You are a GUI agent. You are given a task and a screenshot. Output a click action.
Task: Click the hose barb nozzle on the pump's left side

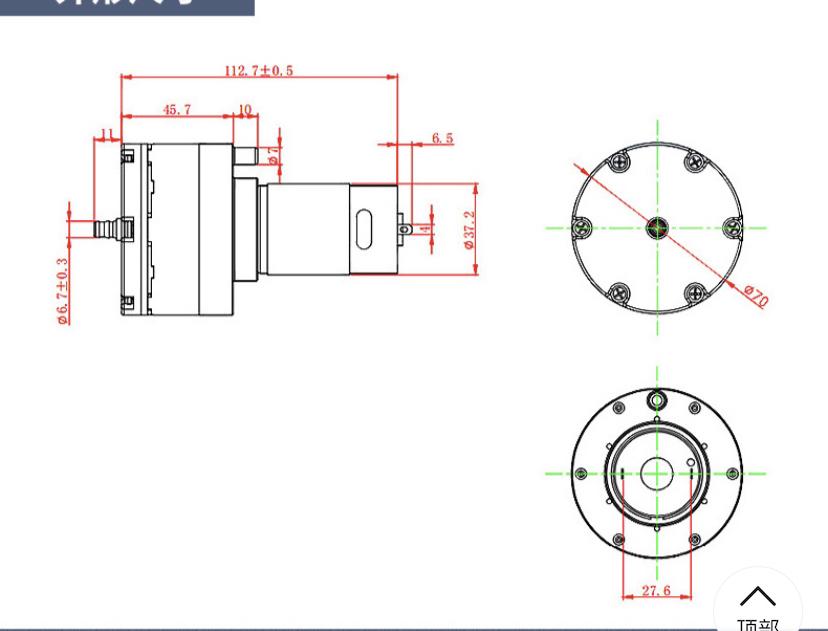pyautogui.click(x=105, y=227)
